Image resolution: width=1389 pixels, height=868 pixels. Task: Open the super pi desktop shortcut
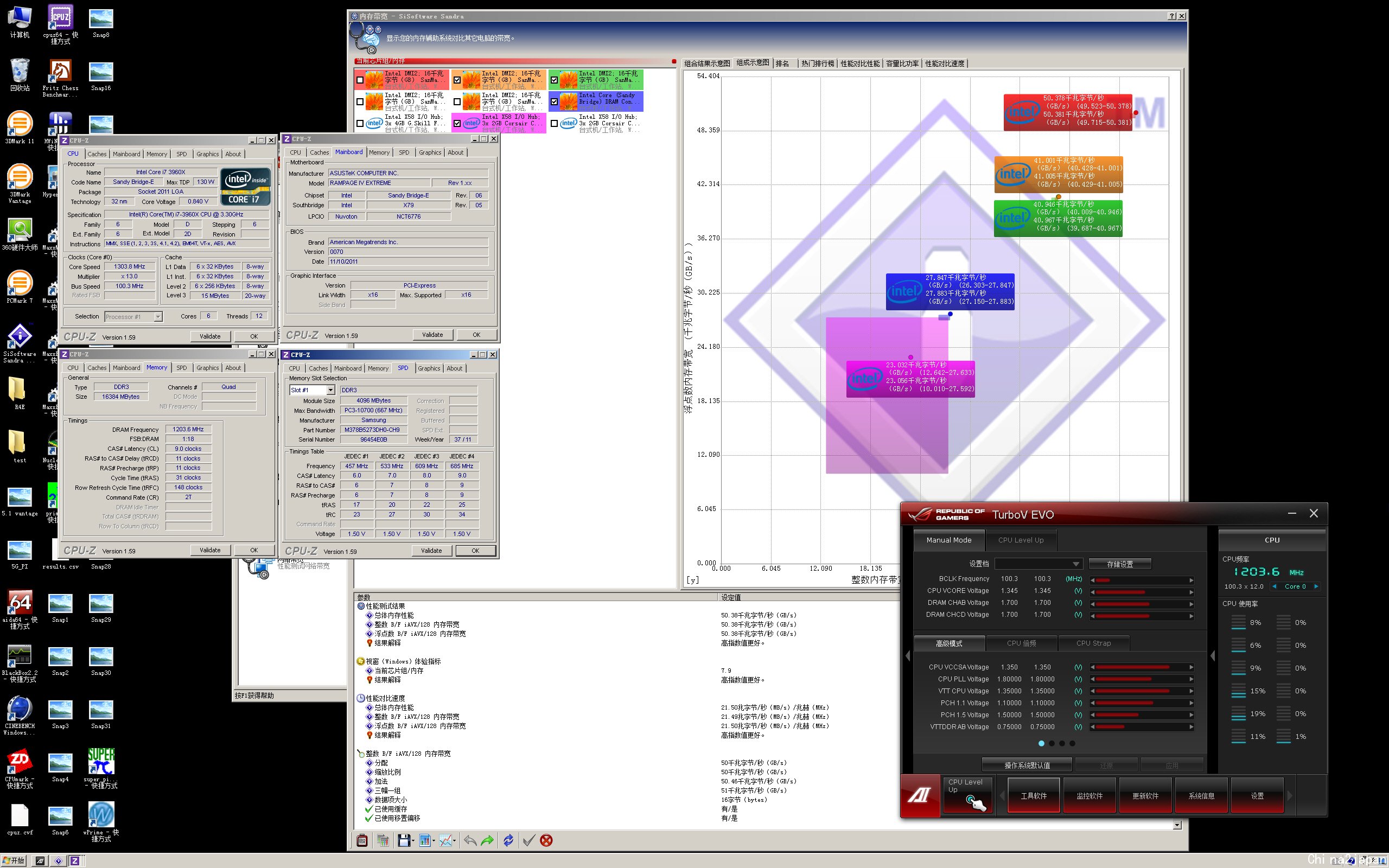101,768
